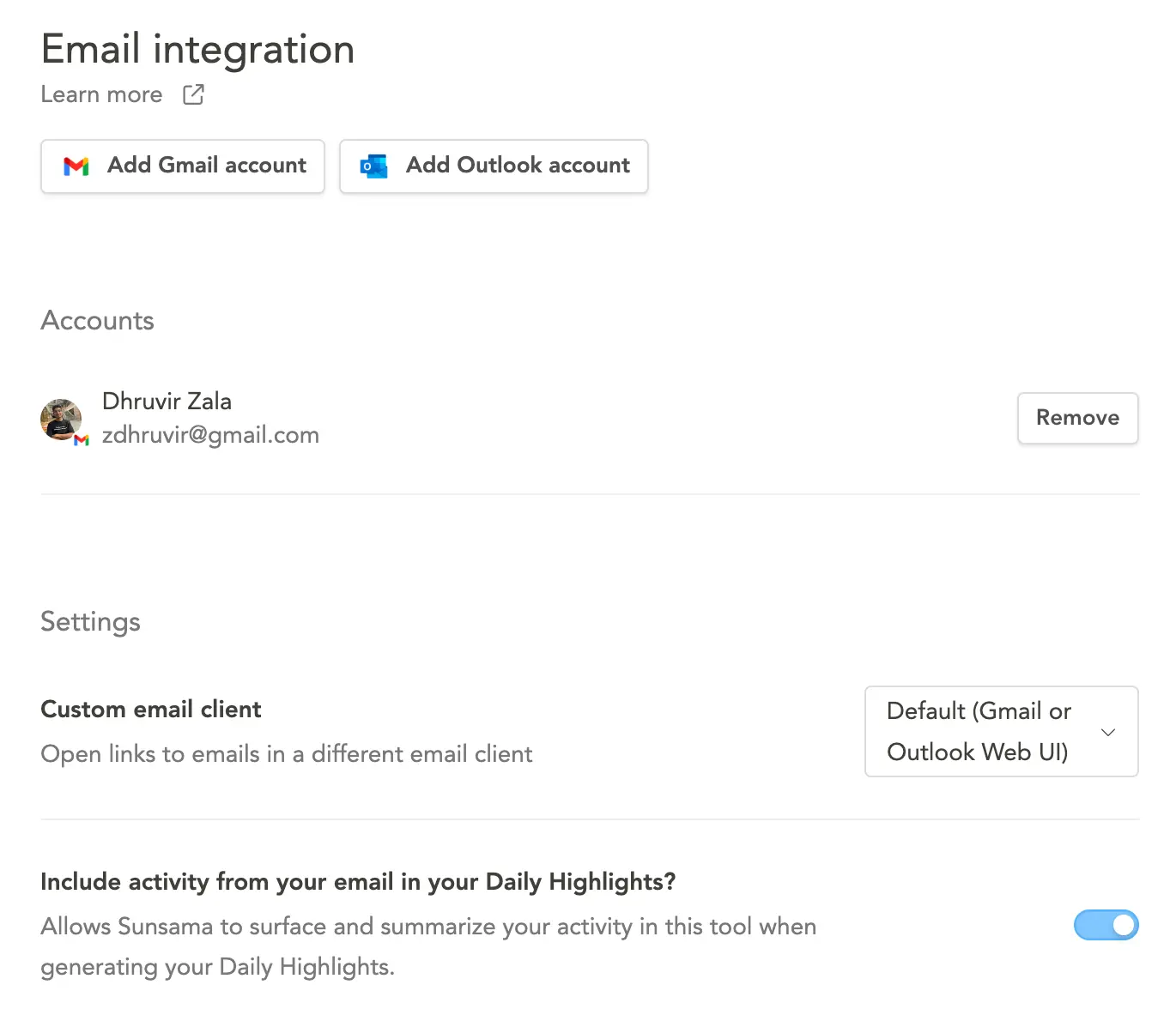Click the Outlook icon beside Add Outlook account
1176x1009 pixels.
click(x=373, y=166)
